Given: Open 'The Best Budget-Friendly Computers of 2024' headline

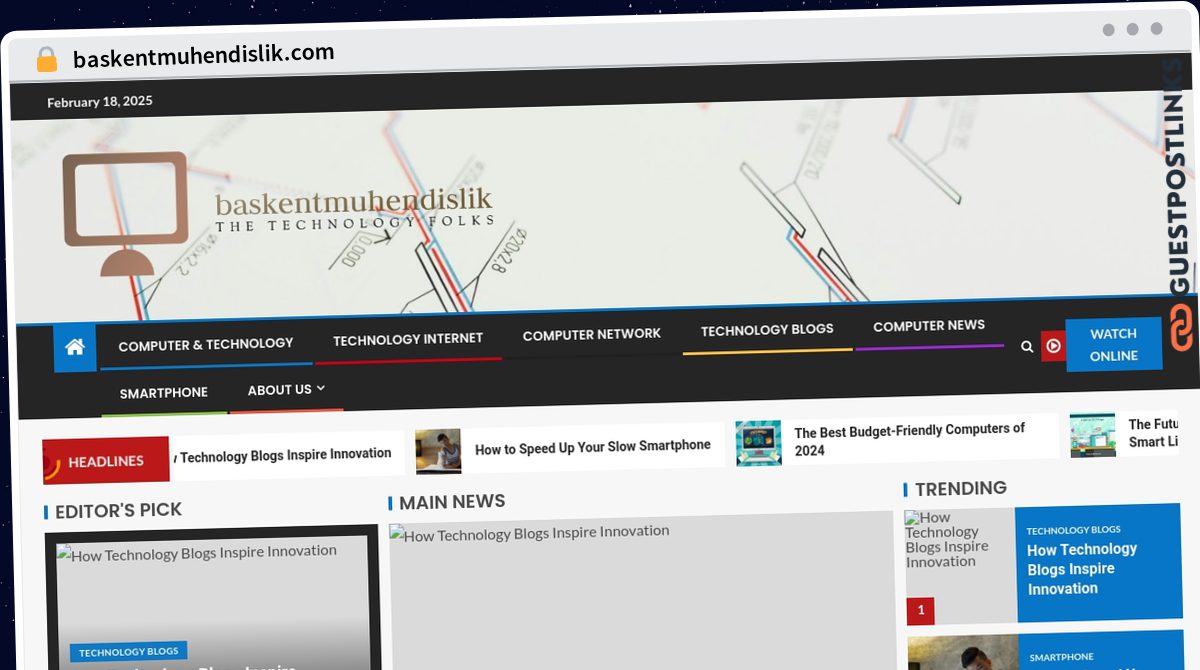Looking at the screenshot, I should point(909,439).
